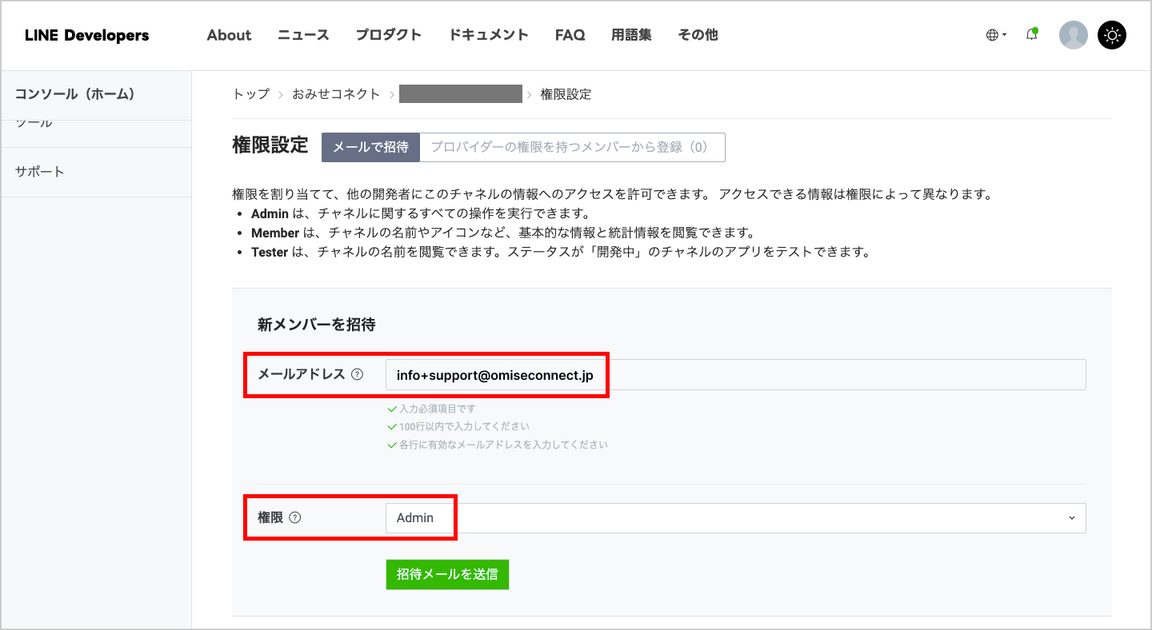Click the Admin permission description line
Image resolution: width=1152 pixels, height=630 pixels.
[421, 214]
